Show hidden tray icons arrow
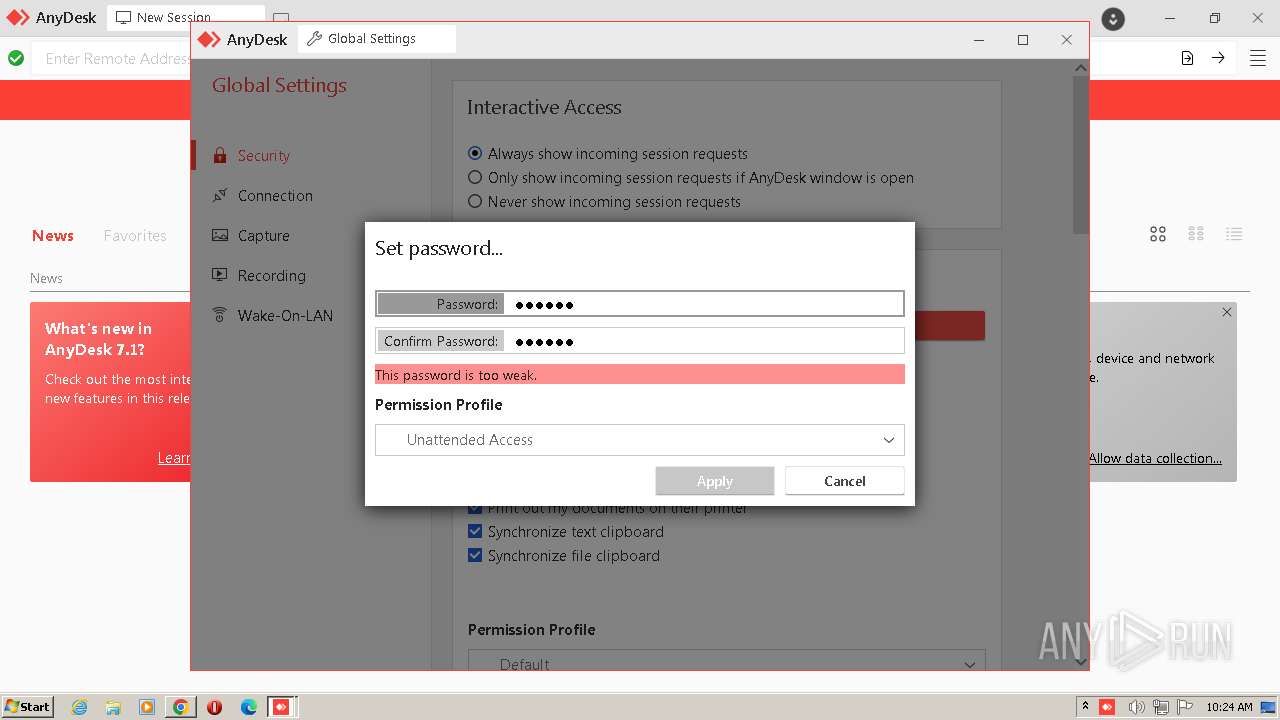Viewport: 1280px width, 720px height. click(1085, 707)
